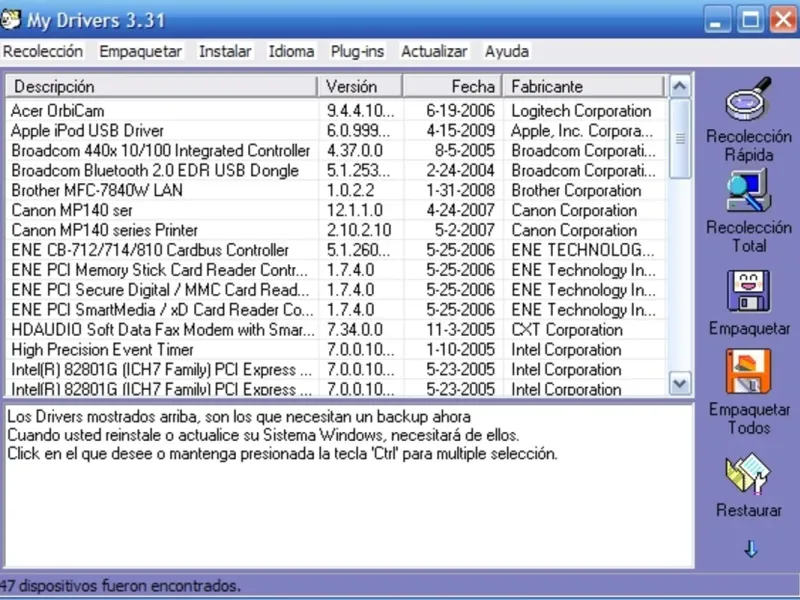This screenshot has height=600, width=800.
Task: Select the Canon MP140 ser row
Action: (x=337, y=210)
